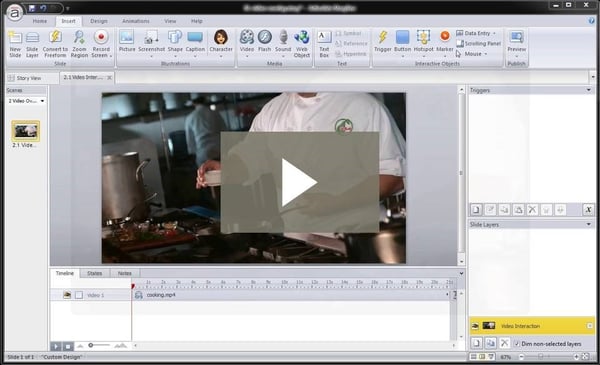
Task: Click the Video media icon
Action: (x=247, y=37)
